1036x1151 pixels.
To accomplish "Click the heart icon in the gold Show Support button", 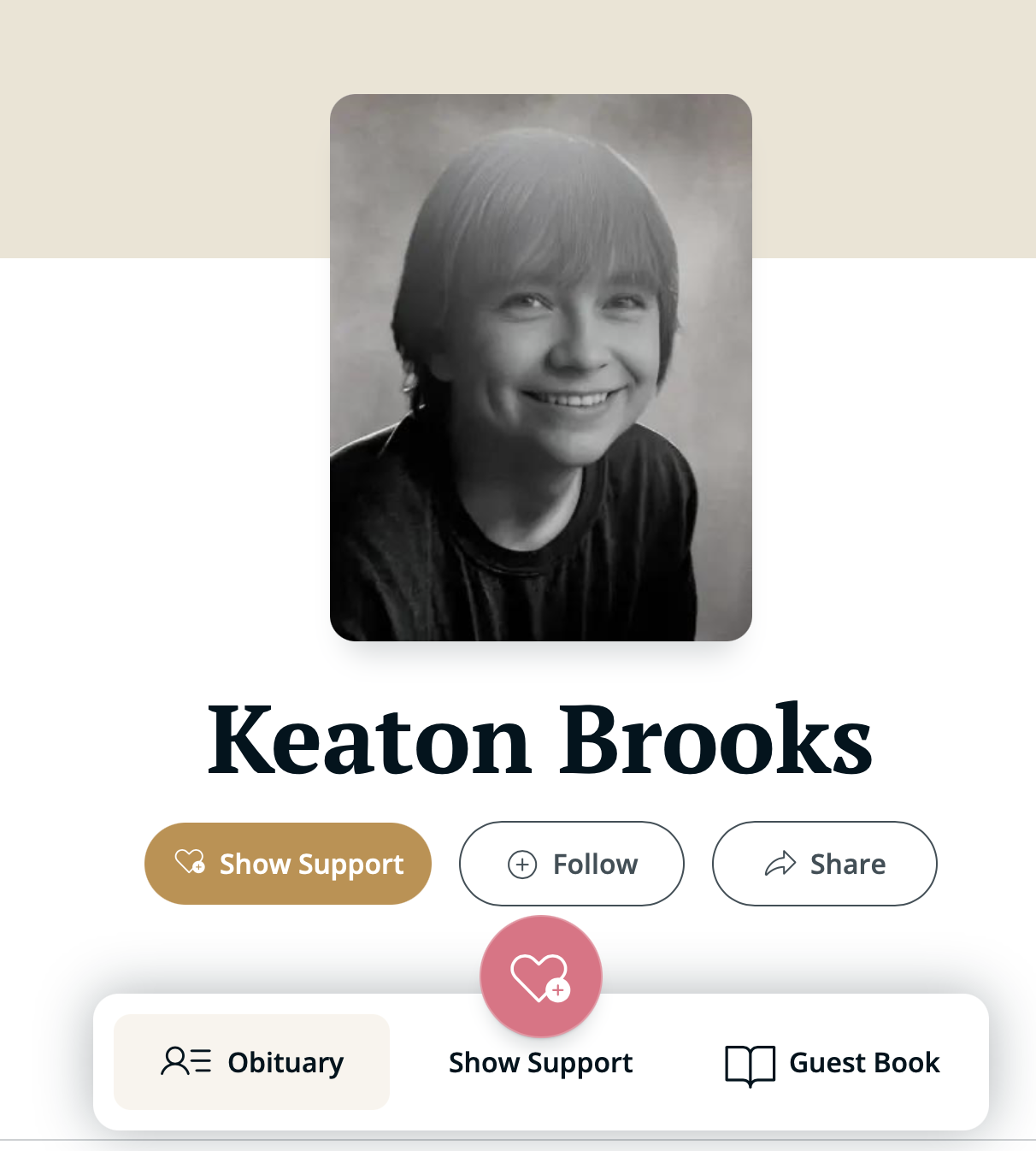I will [190, 861].
